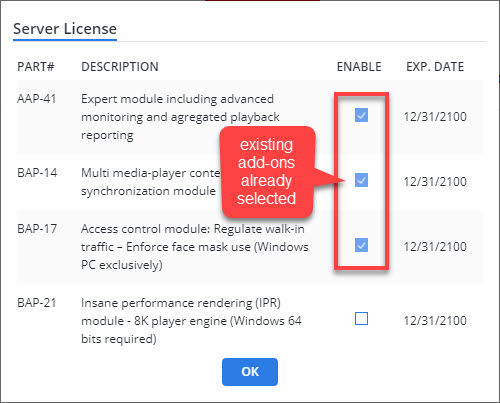Uncheck the AAP-41 Expert module checkbox

[361, 115]
